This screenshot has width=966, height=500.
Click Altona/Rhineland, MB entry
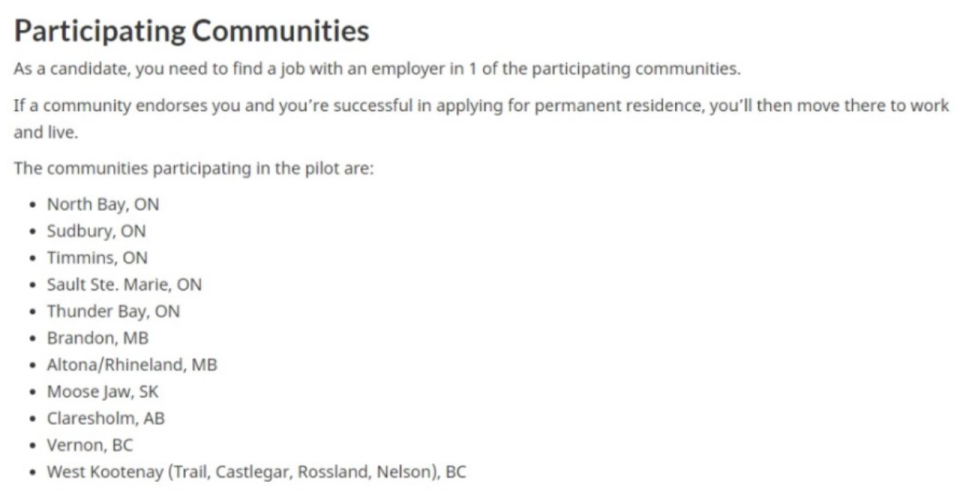132,365
